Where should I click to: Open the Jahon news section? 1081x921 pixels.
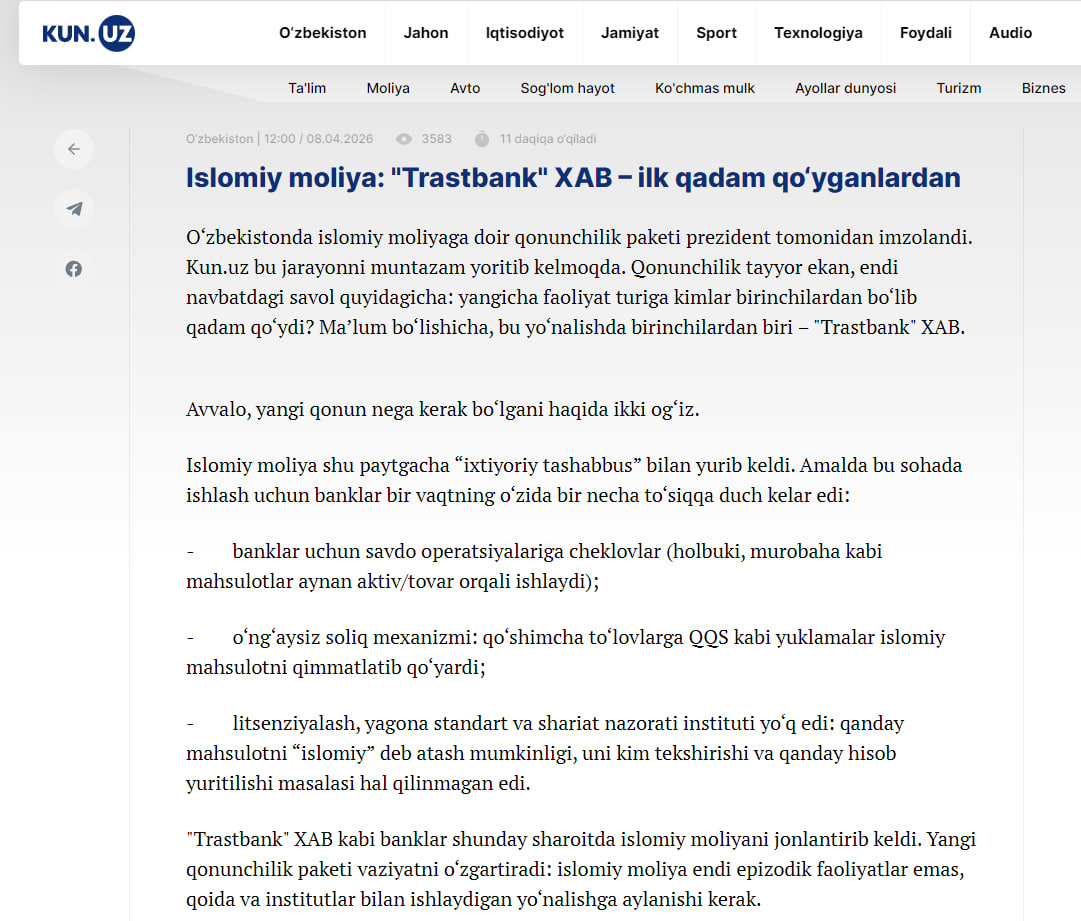tap(426, 33)
